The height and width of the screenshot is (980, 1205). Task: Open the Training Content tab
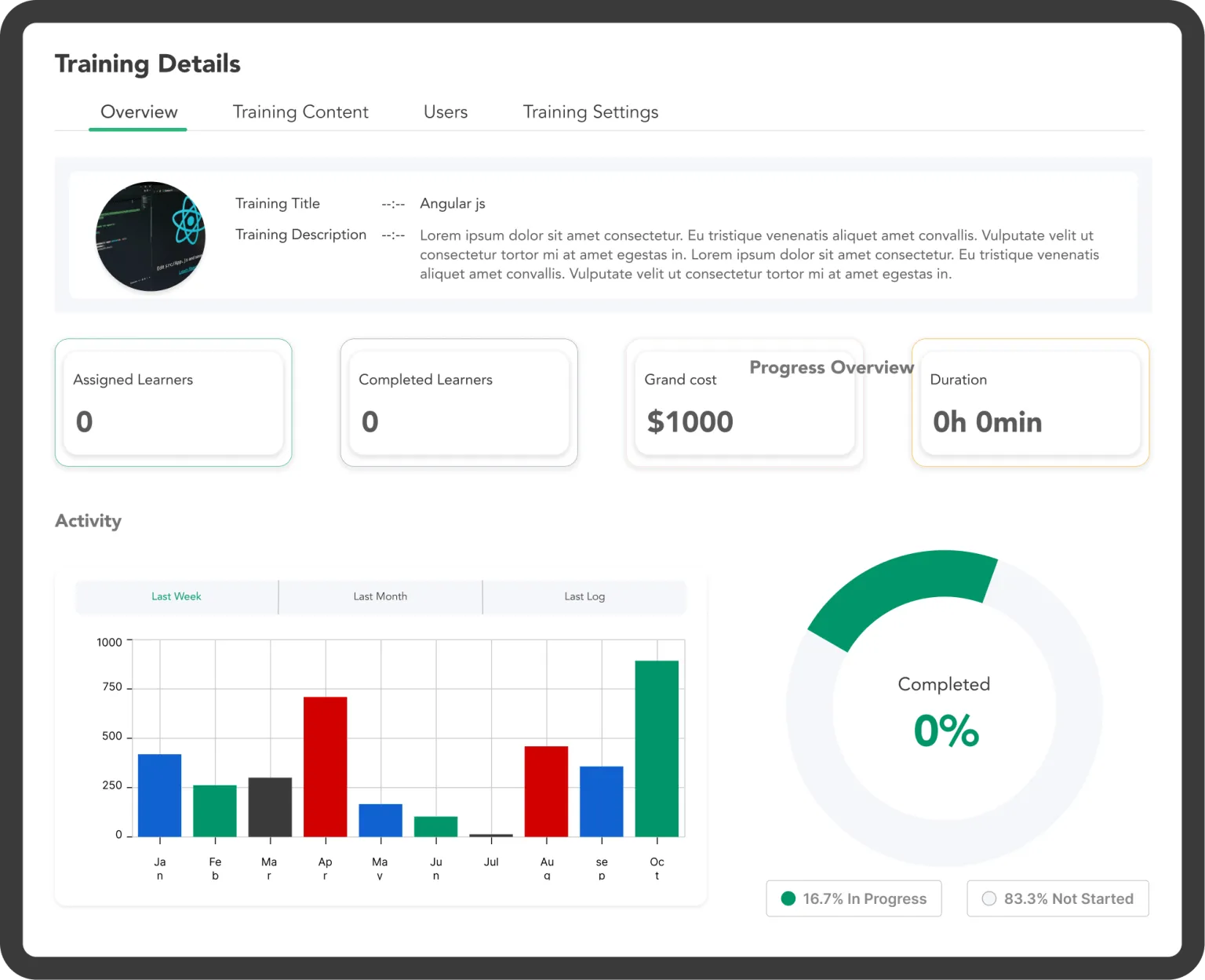coord(300,112)
